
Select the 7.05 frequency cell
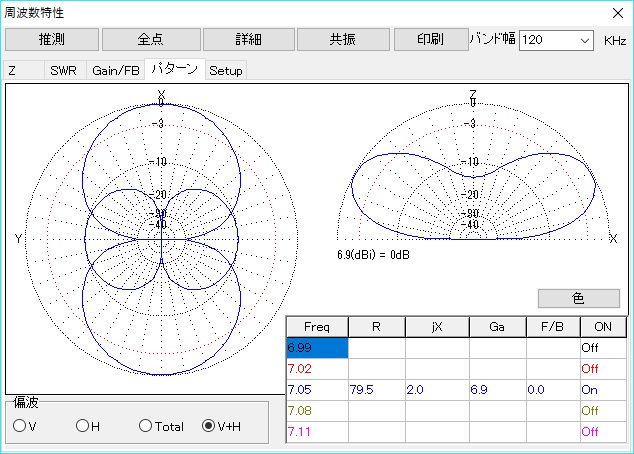[x=317, y=390]
